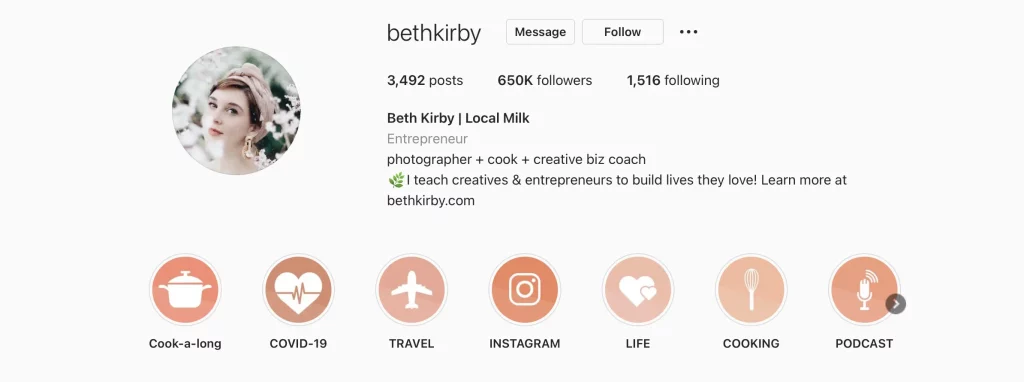
Task: Open the COOKING whisk highlight icon
Action: click(x=751, y=290)
